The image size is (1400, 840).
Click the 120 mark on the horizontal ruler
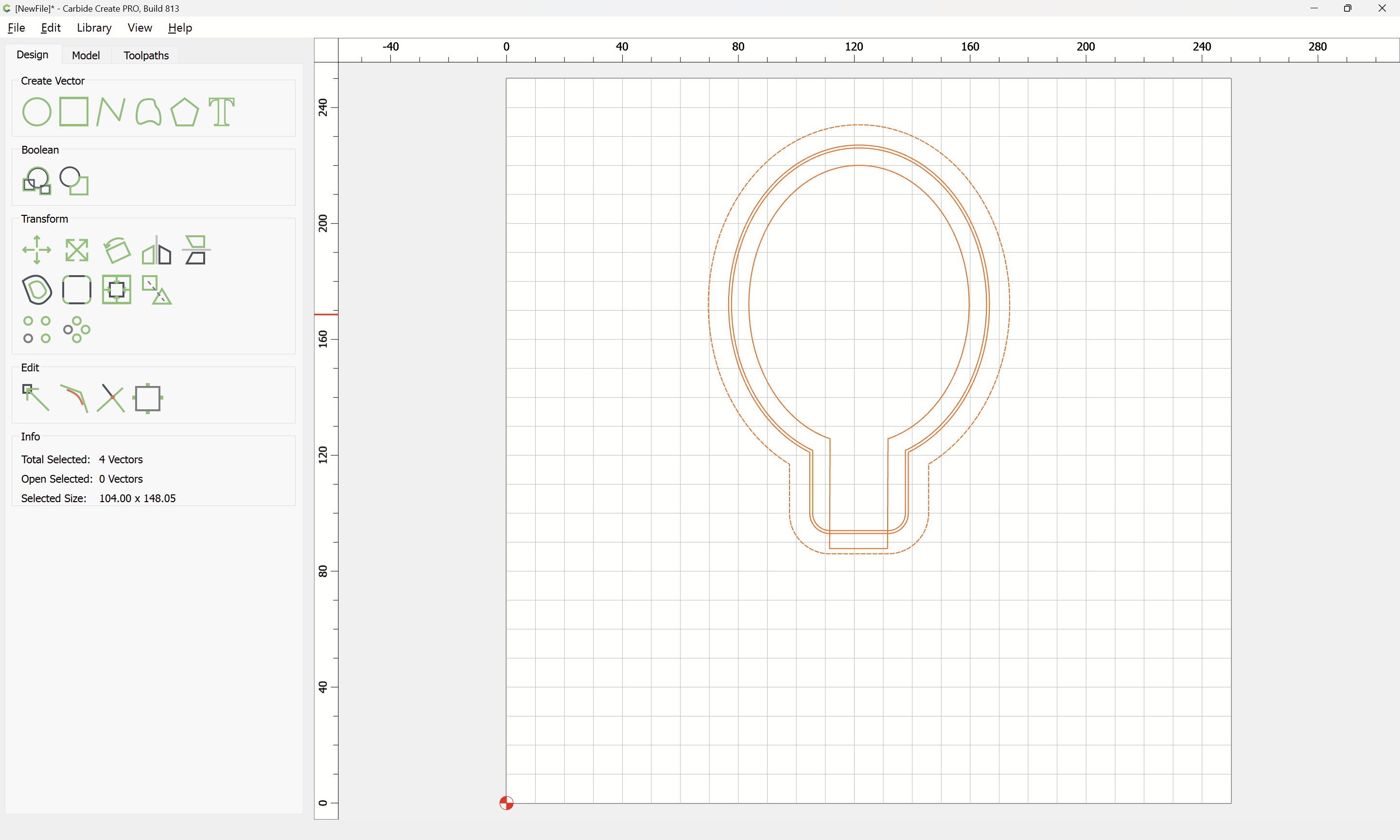(x=854, y=46)
